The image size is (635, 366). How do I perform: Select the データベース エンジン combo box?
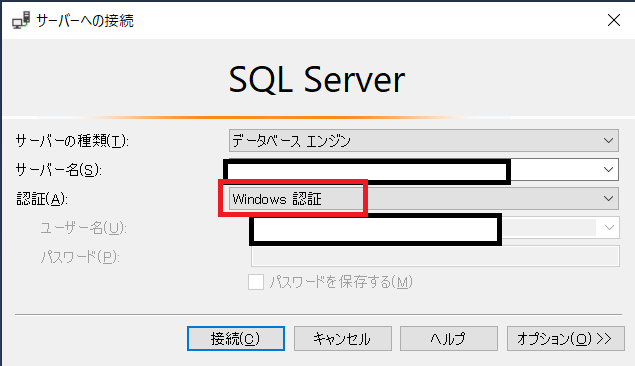pyautogui.click(x=424, y=140)
